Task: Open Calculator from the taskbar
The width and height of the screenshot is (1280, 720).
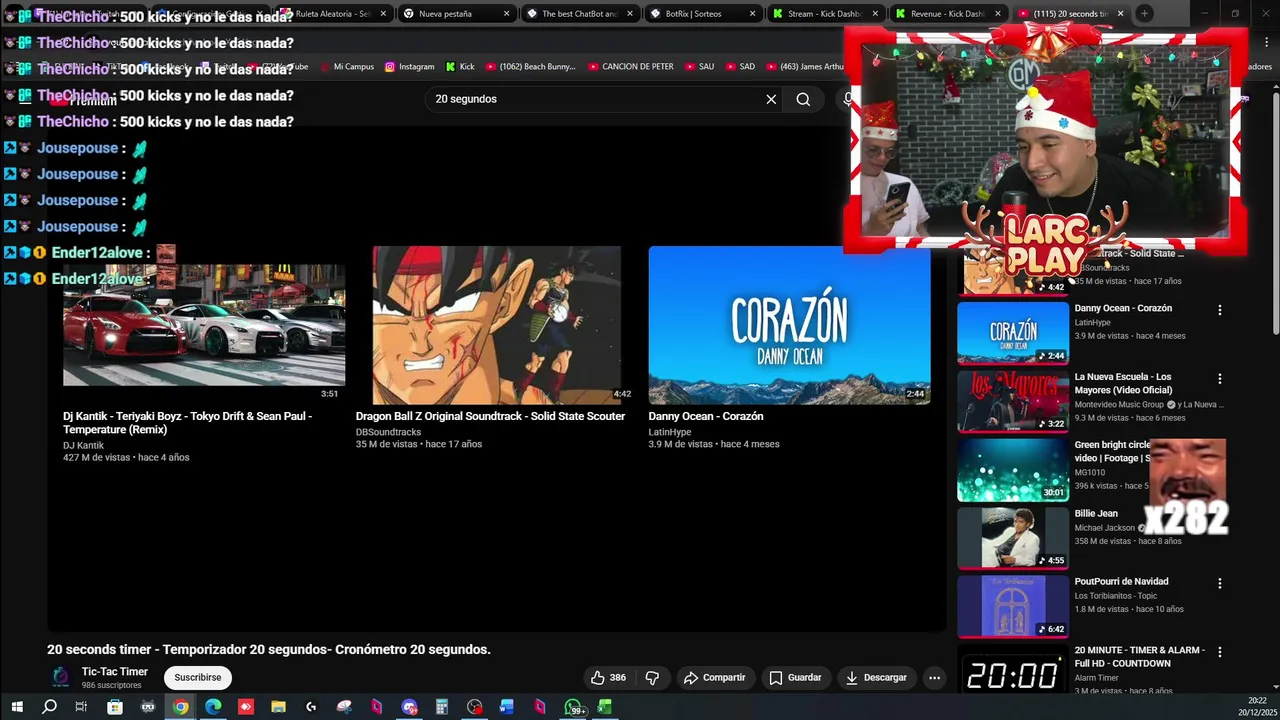Action: click(x=441, y=707)
